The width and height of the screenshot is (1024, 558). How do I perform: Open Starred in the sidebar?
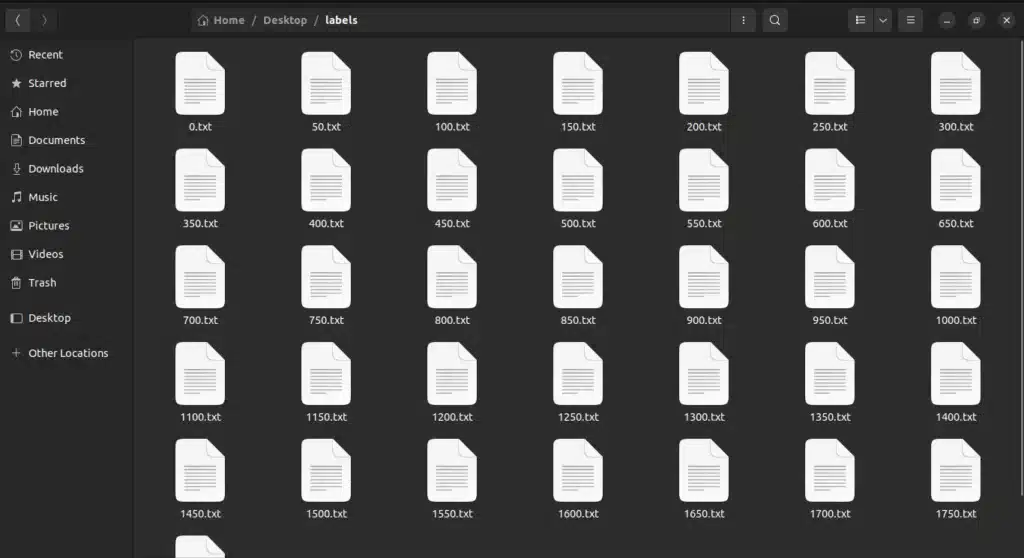tap(67, 83)
